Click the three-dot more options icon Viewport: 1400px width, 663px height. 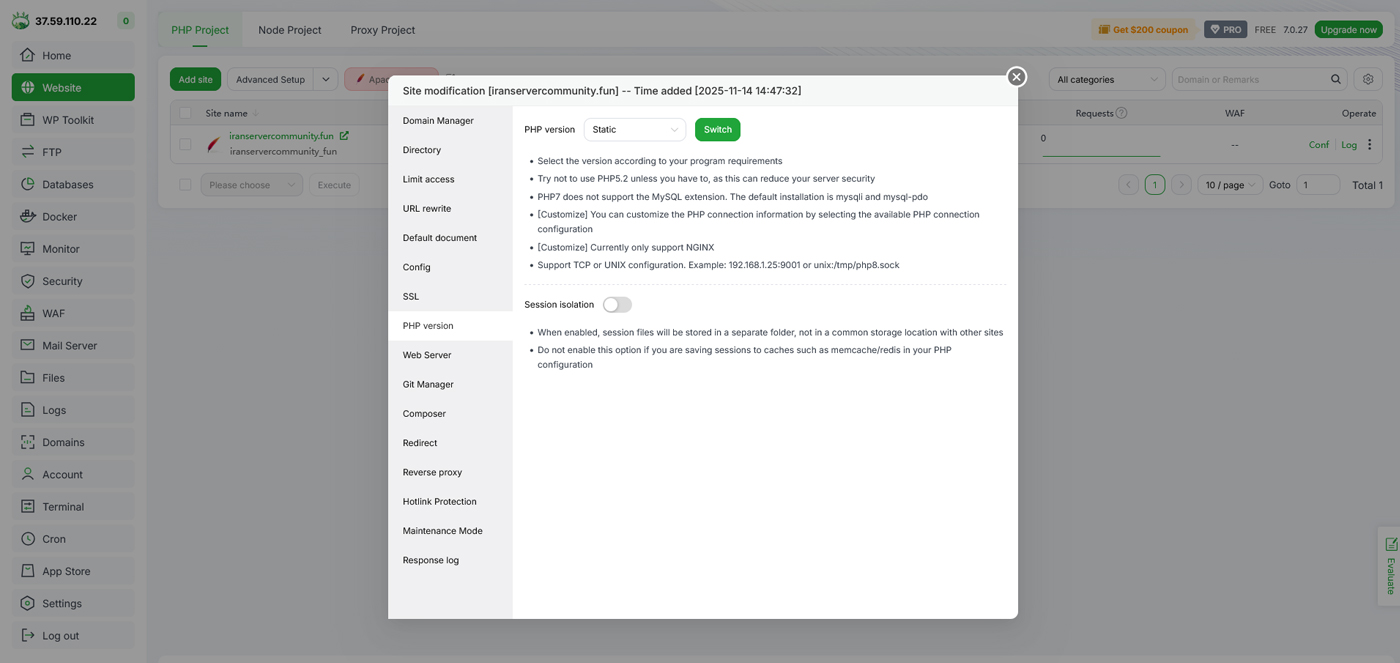1369,145
